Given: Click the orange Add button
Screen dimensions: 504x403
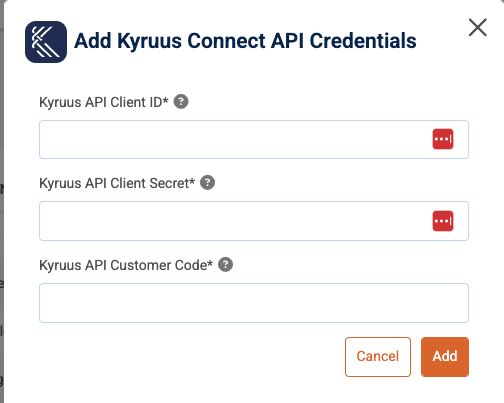Looking at the screenshot, I should coord(445,357).
